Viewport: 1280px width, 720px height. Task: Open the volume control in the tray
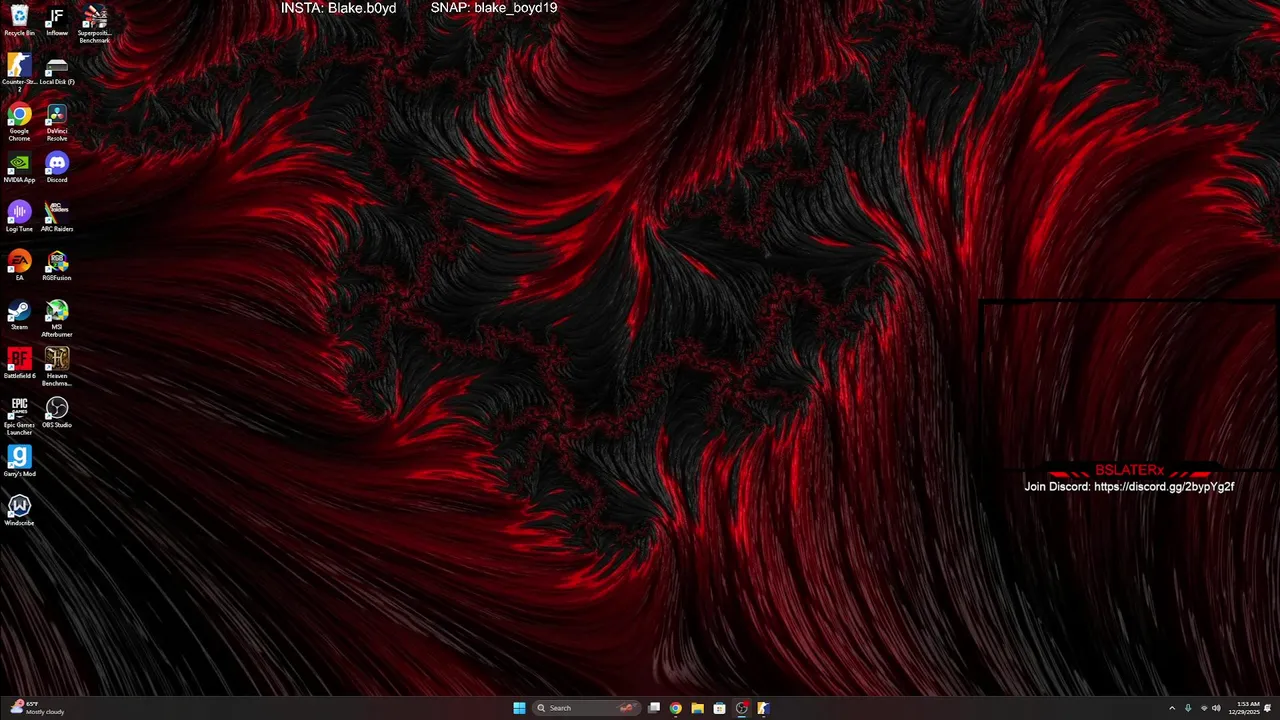(x=1216, y=708)
